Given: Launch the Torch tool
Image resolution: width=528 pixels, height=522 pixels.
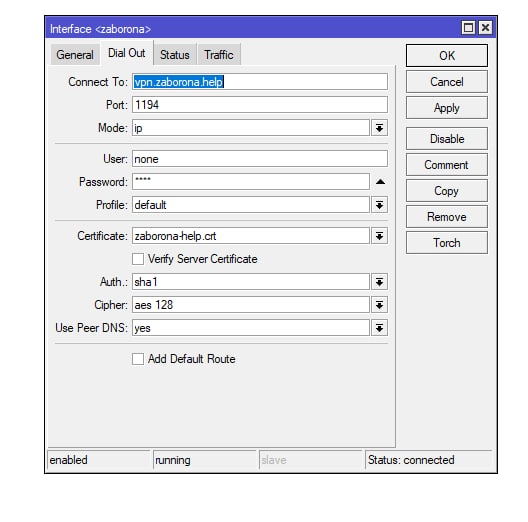Looking at the screenshot, I should pyautogui.click(x=447, y=242).
